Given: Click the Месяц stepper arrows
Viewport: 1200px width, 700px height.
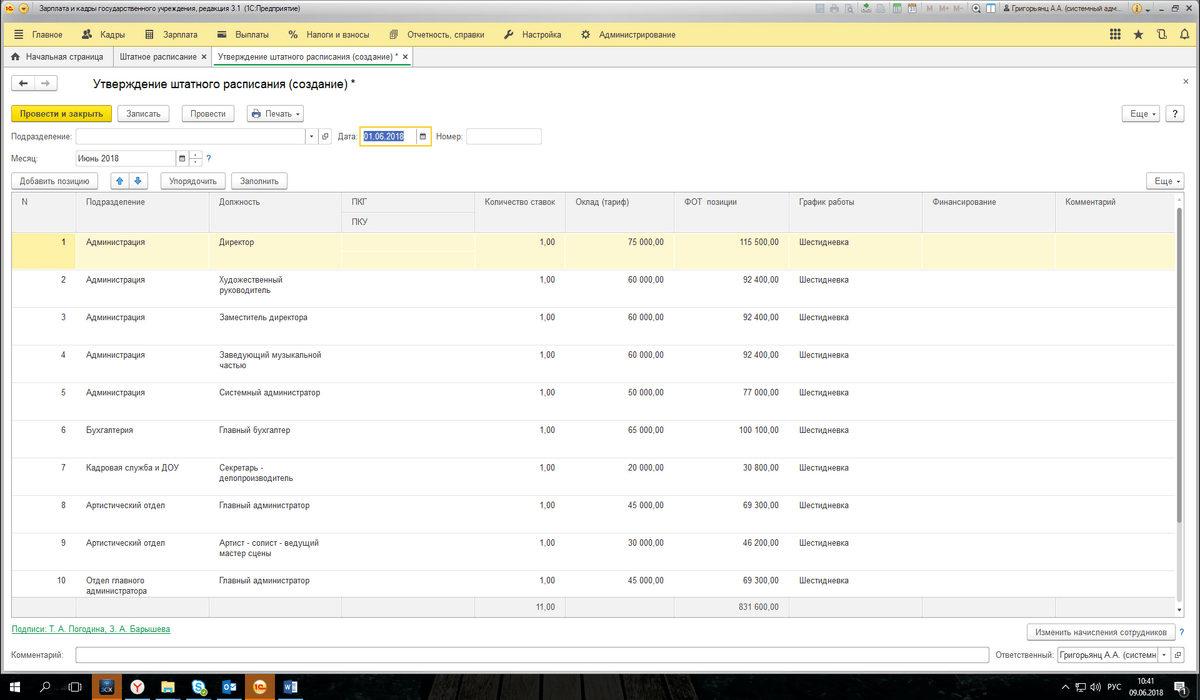Looking at the screenshot, I should [196, 158].
